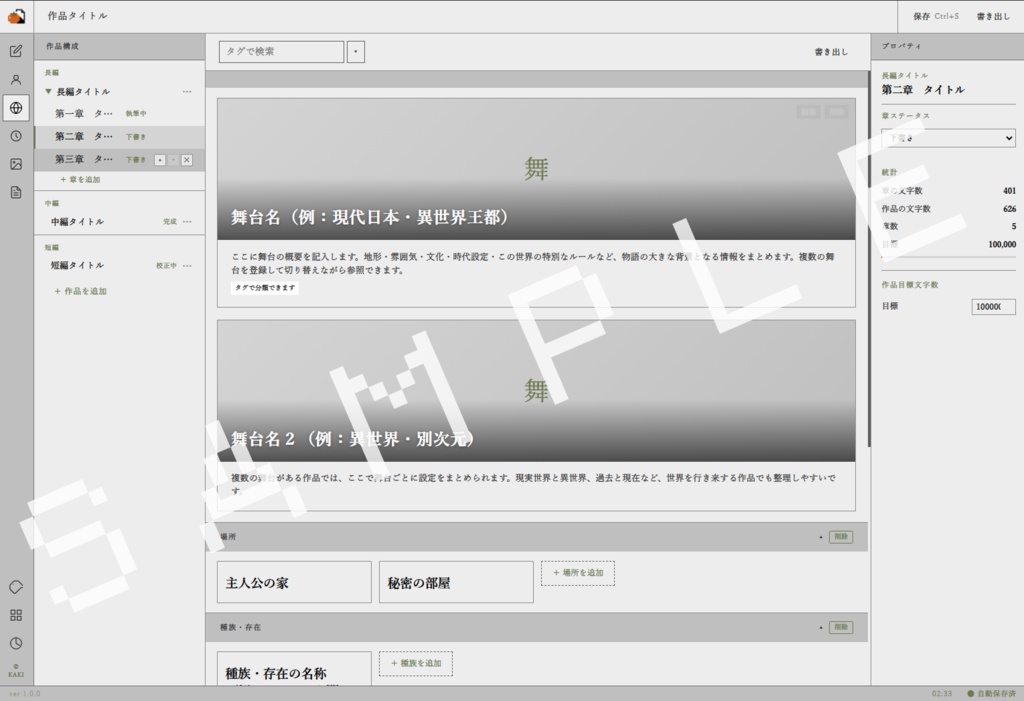Open the 長編タイトル more options menu

[187, 91]
